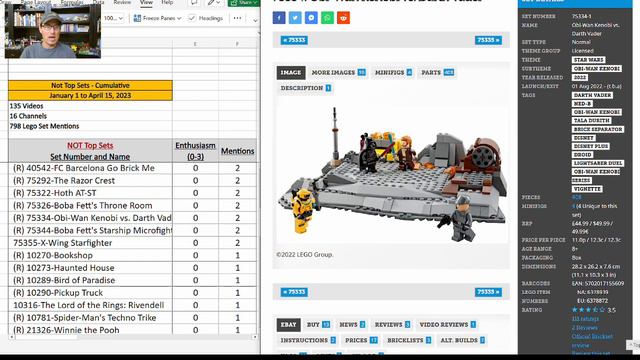This screenshot has width=640, height=360.
Task: Select the Image tab
Action: [x=291, y=72]
